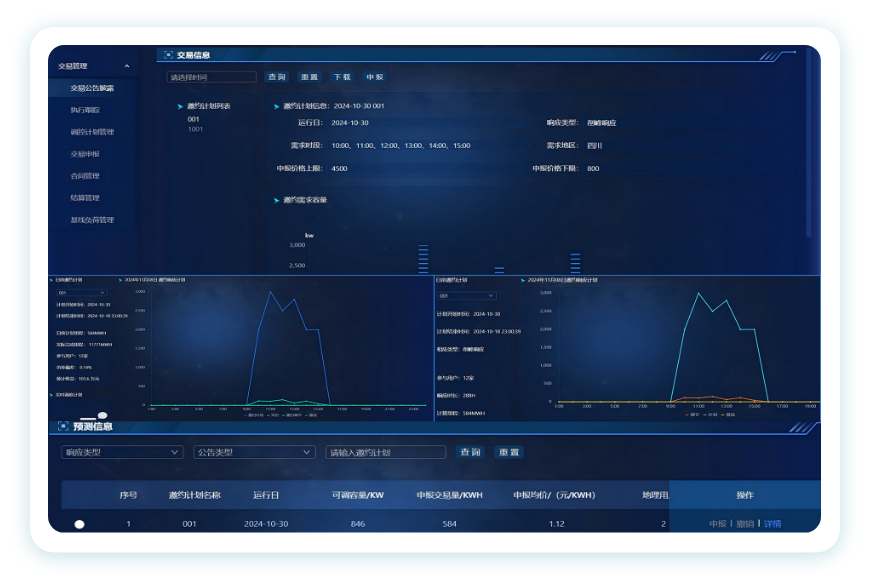This screenshot has height=586, width=870.
Task: Click the 1.12 average price cell
Action: [557, 524]
